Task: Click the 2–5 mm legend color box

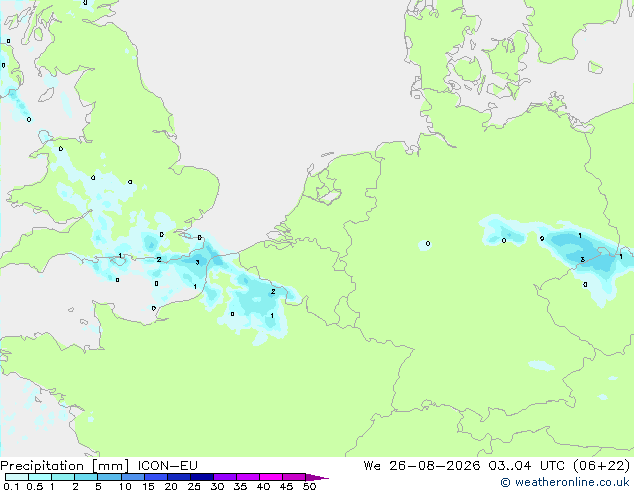Action: coord(86,477)
